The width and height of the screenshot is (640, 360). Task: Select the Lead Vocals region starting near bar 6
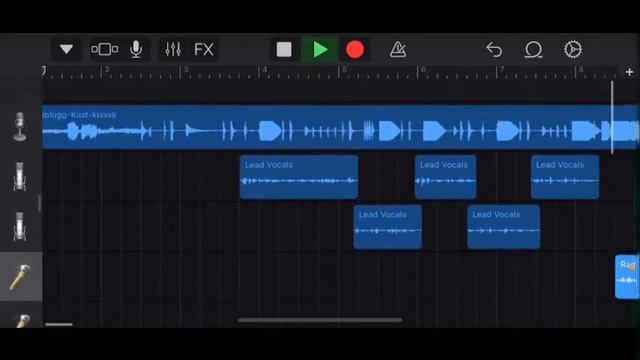[445, 177]
